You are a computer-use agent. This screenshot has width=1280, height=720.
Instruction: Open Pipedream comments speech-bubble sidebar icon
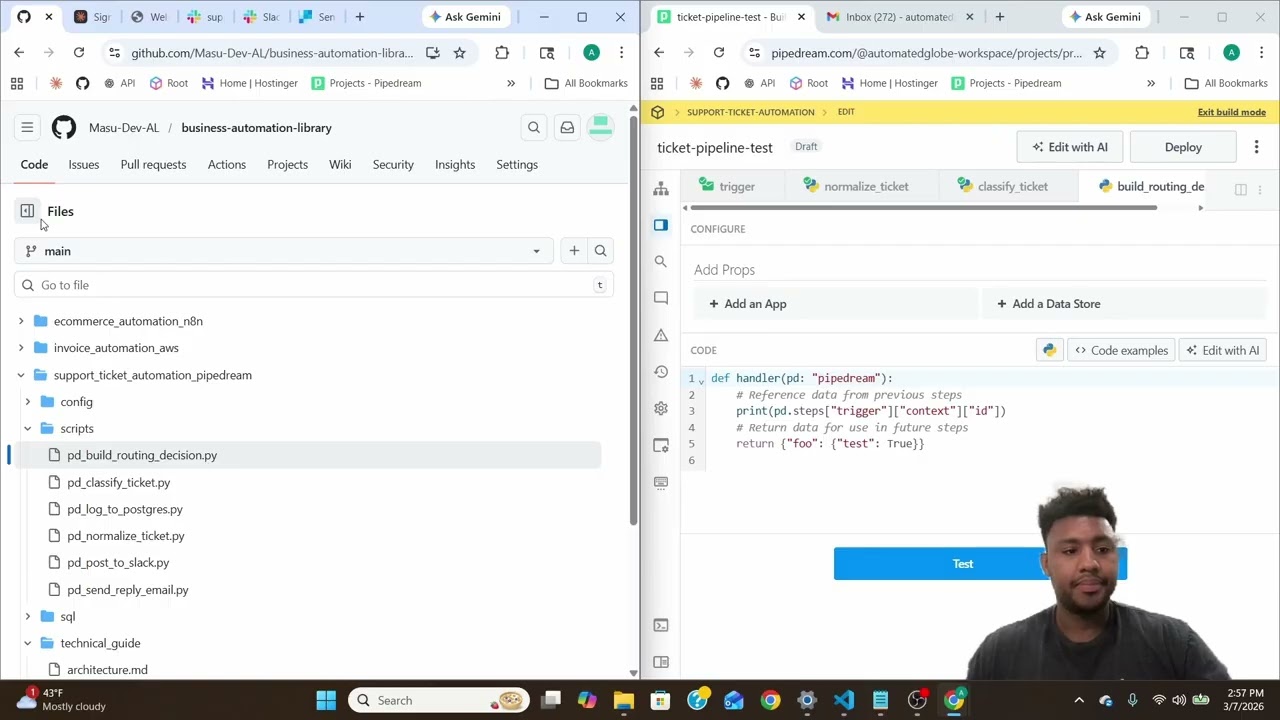click(x=661, y=298)
